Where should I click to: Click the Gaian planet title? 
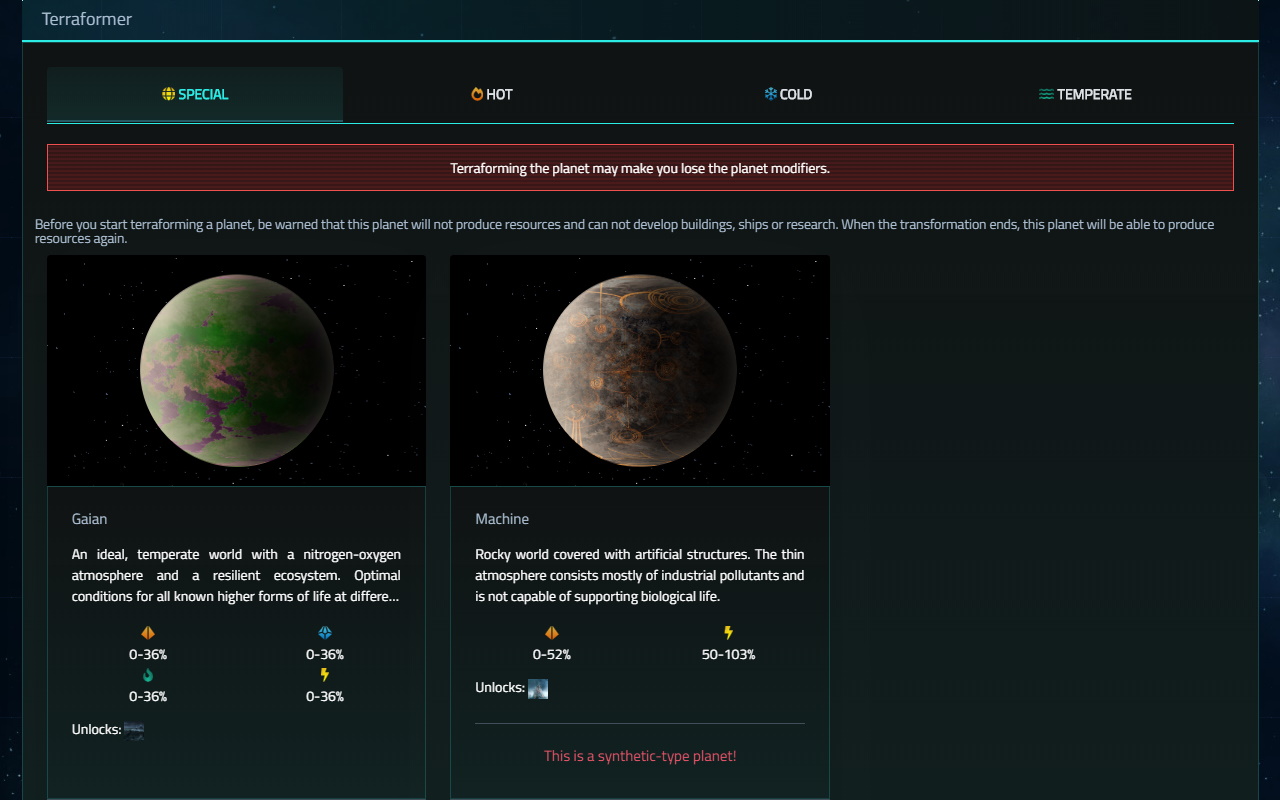90,519
